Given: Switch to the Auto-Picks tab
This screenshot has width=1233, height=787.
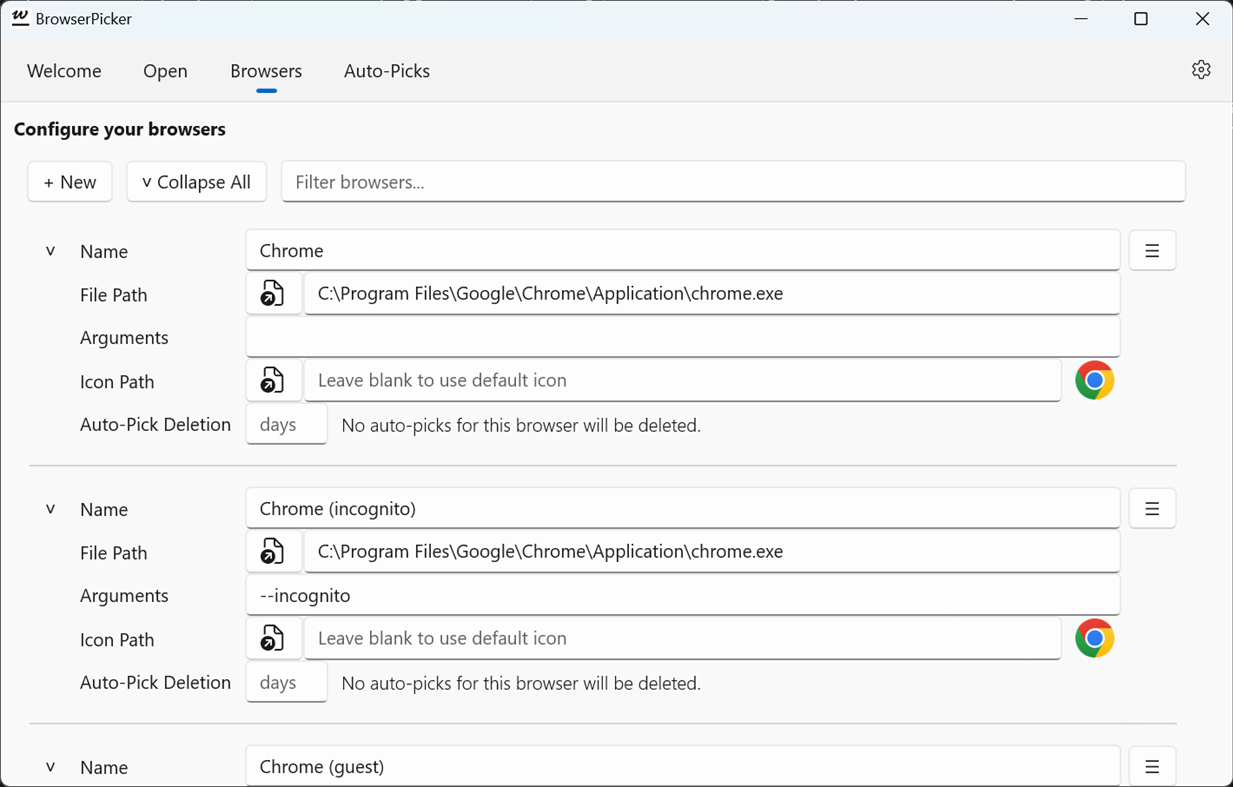Looking at the screenshot, I should (386, 71).
